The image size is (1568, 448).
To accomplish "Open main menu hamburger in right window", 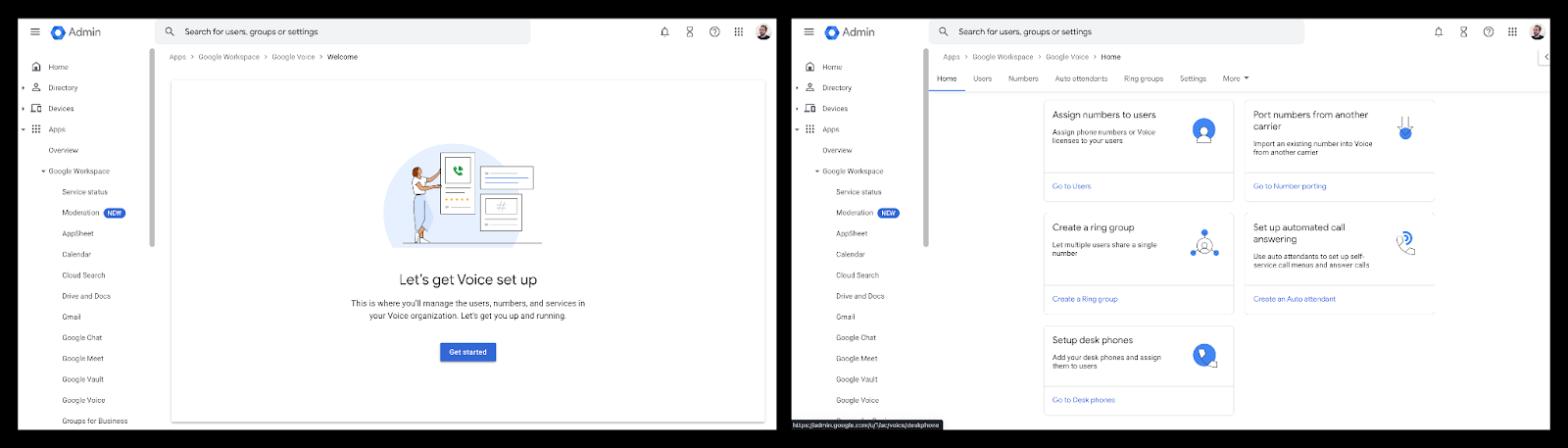I will click(808, 32).
